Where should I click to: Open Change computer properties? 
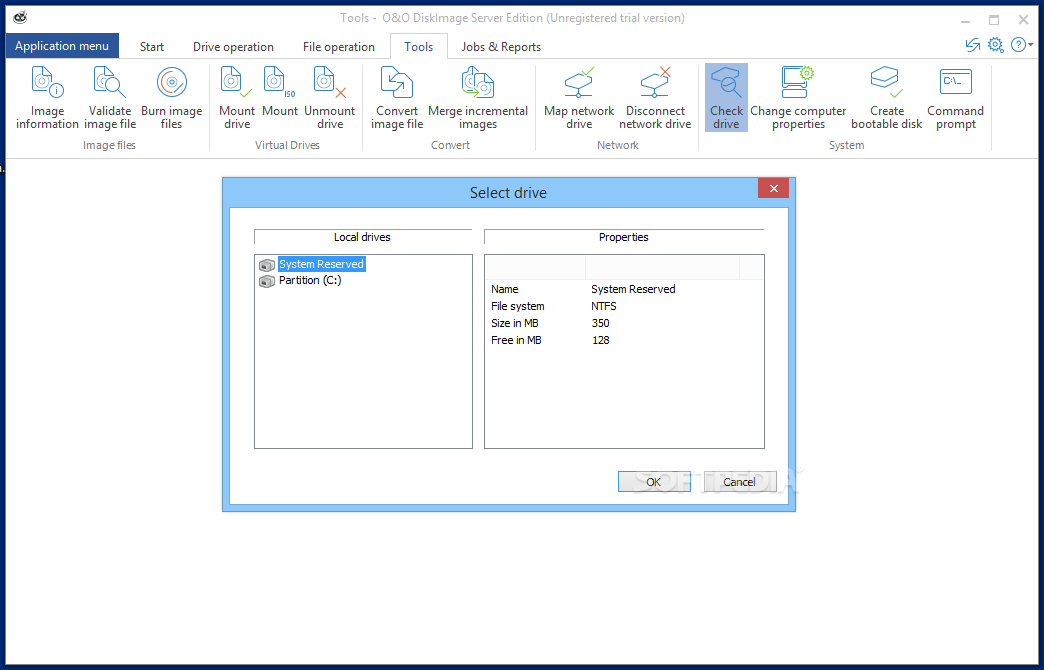798,98
